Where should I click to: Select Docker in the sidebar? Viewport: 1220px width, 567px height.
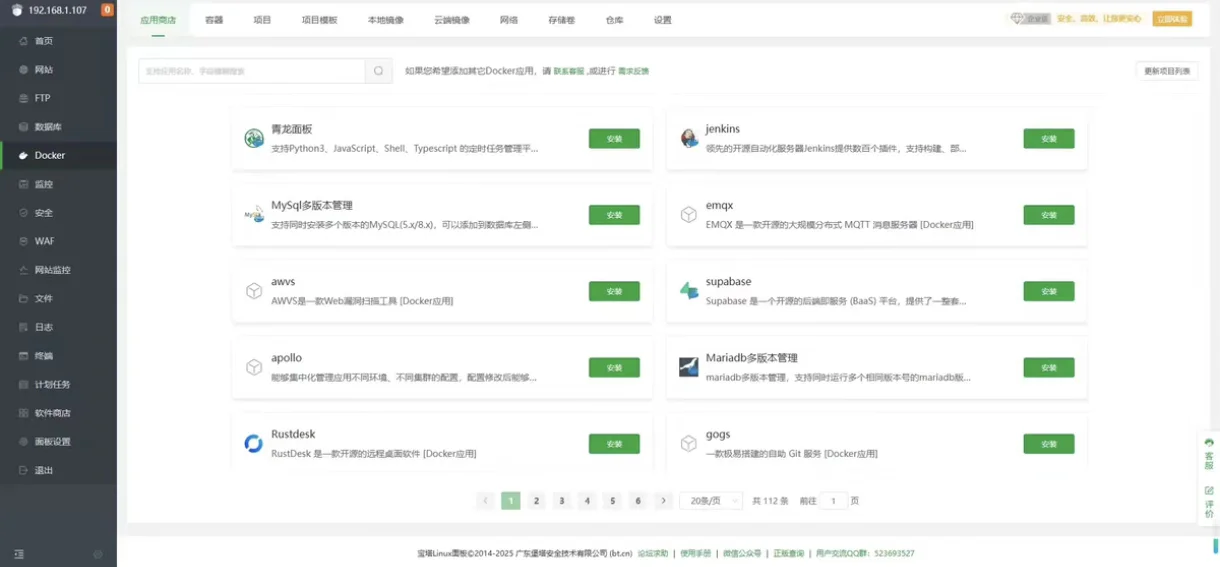58,155
